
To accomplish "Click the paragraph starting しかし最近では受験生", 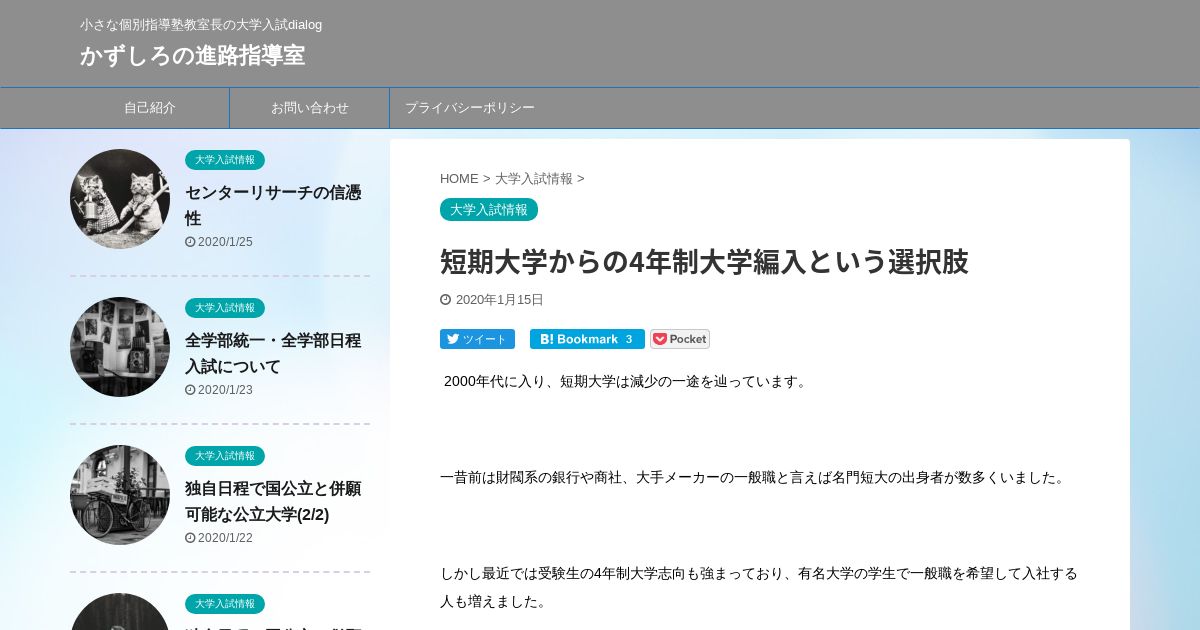I will [759, 587].
